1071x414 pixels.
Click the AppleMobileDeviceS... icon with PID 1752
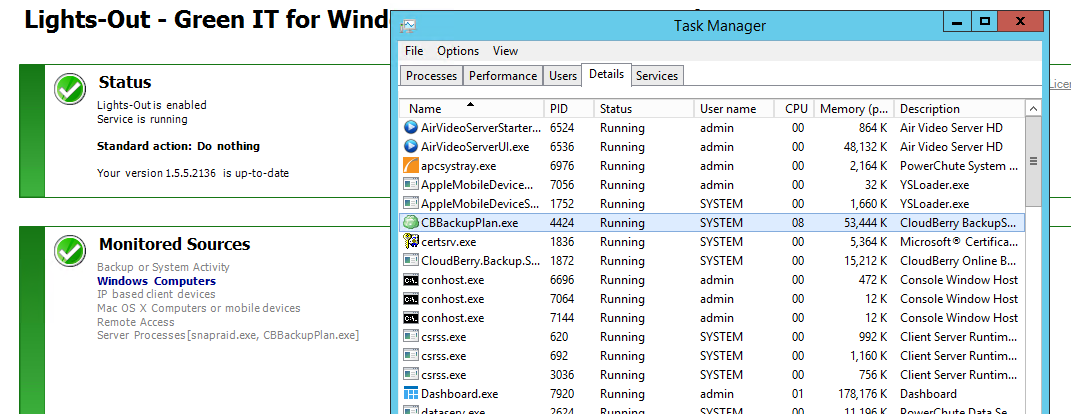click(x=411, y=204)
